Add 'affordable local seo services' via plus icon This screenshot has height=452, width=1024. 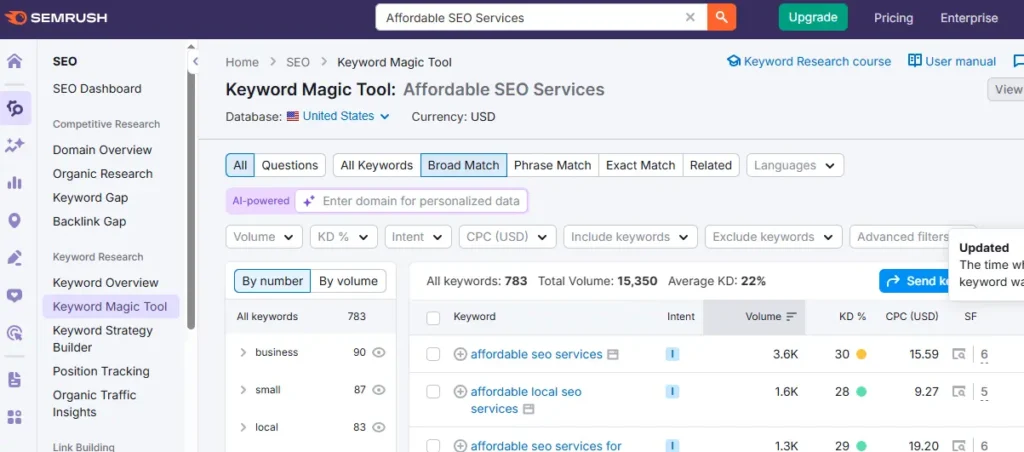click(x=460, y=392)
